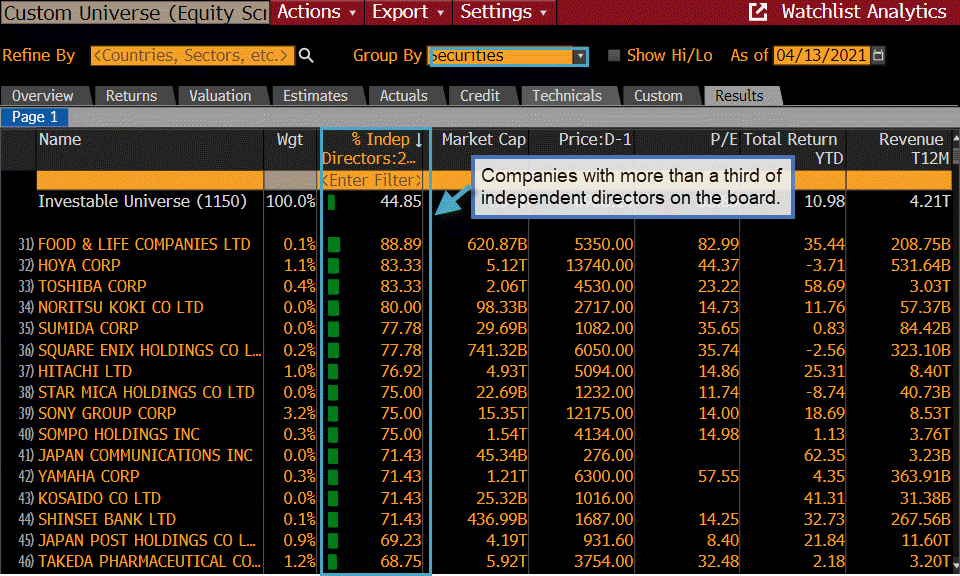Open the Valuation tab
The image size is (960, 576).
[x=220, y=95]
